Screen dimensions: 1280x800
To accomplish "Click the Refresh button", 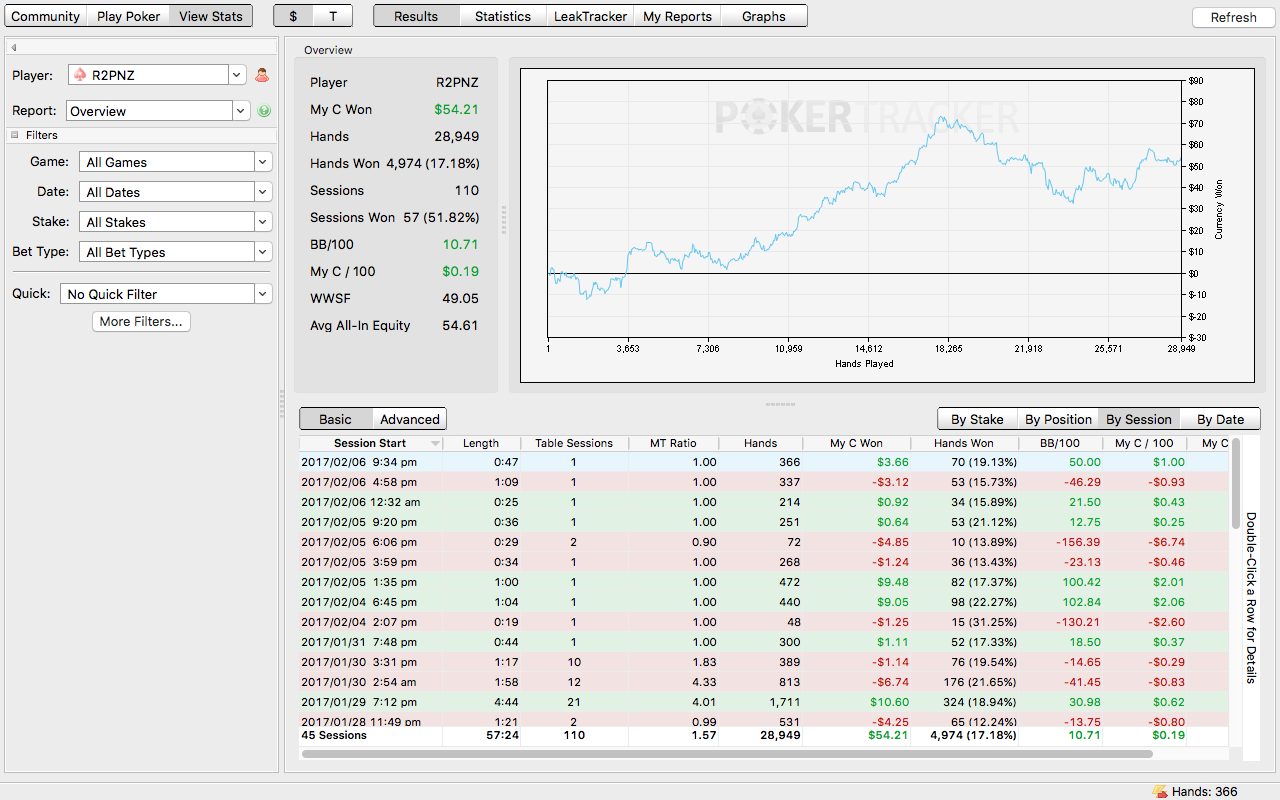I will 1233,17.
